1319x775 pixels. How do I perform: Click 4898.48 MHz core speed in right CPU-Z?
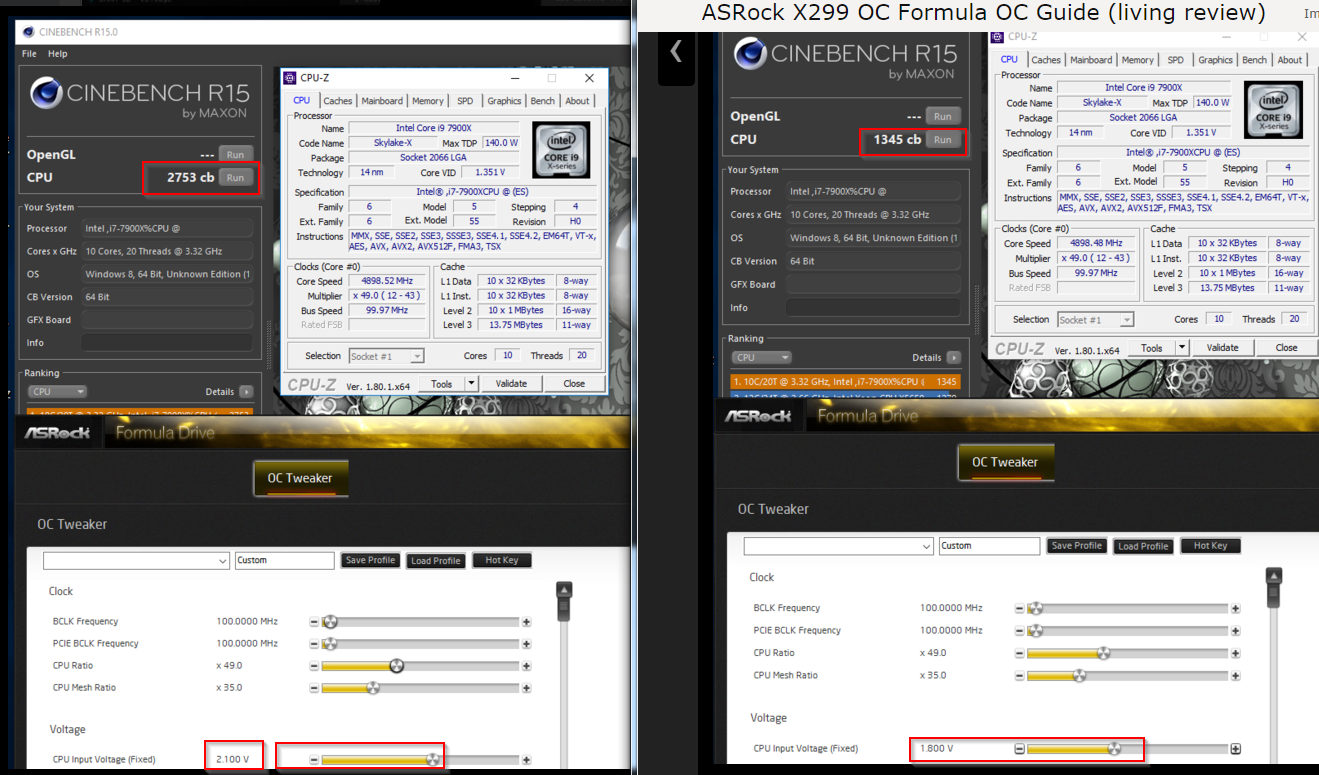pos(1098,243)
